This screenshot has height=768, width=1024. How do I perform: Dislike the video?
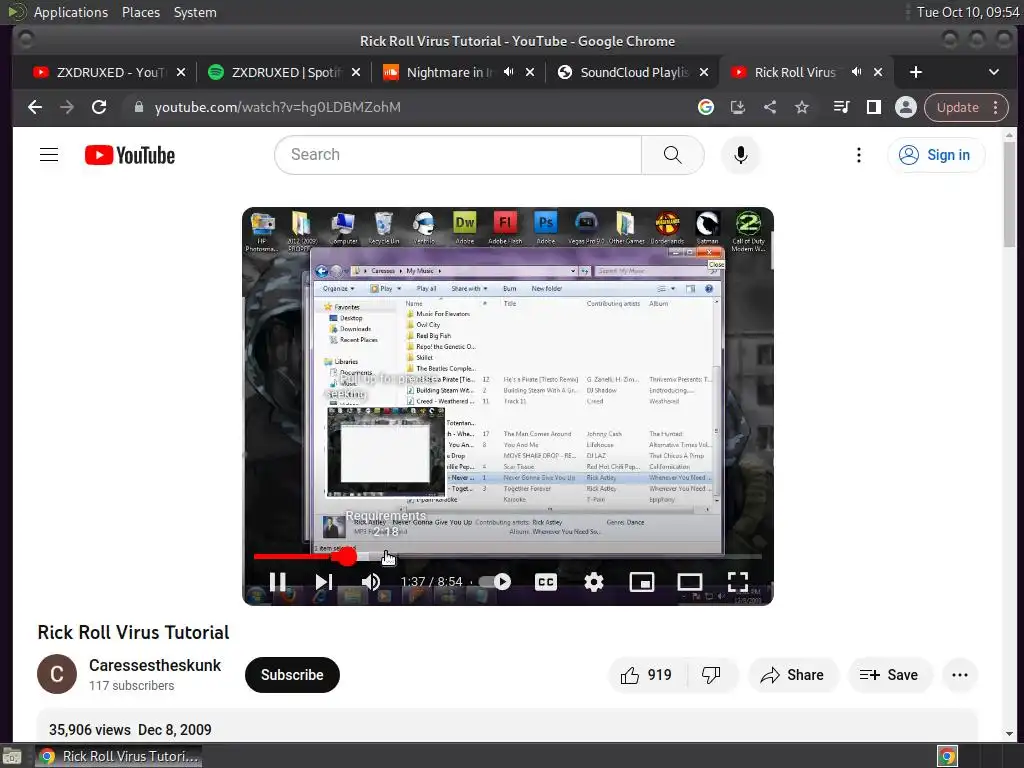pos(711,675)
